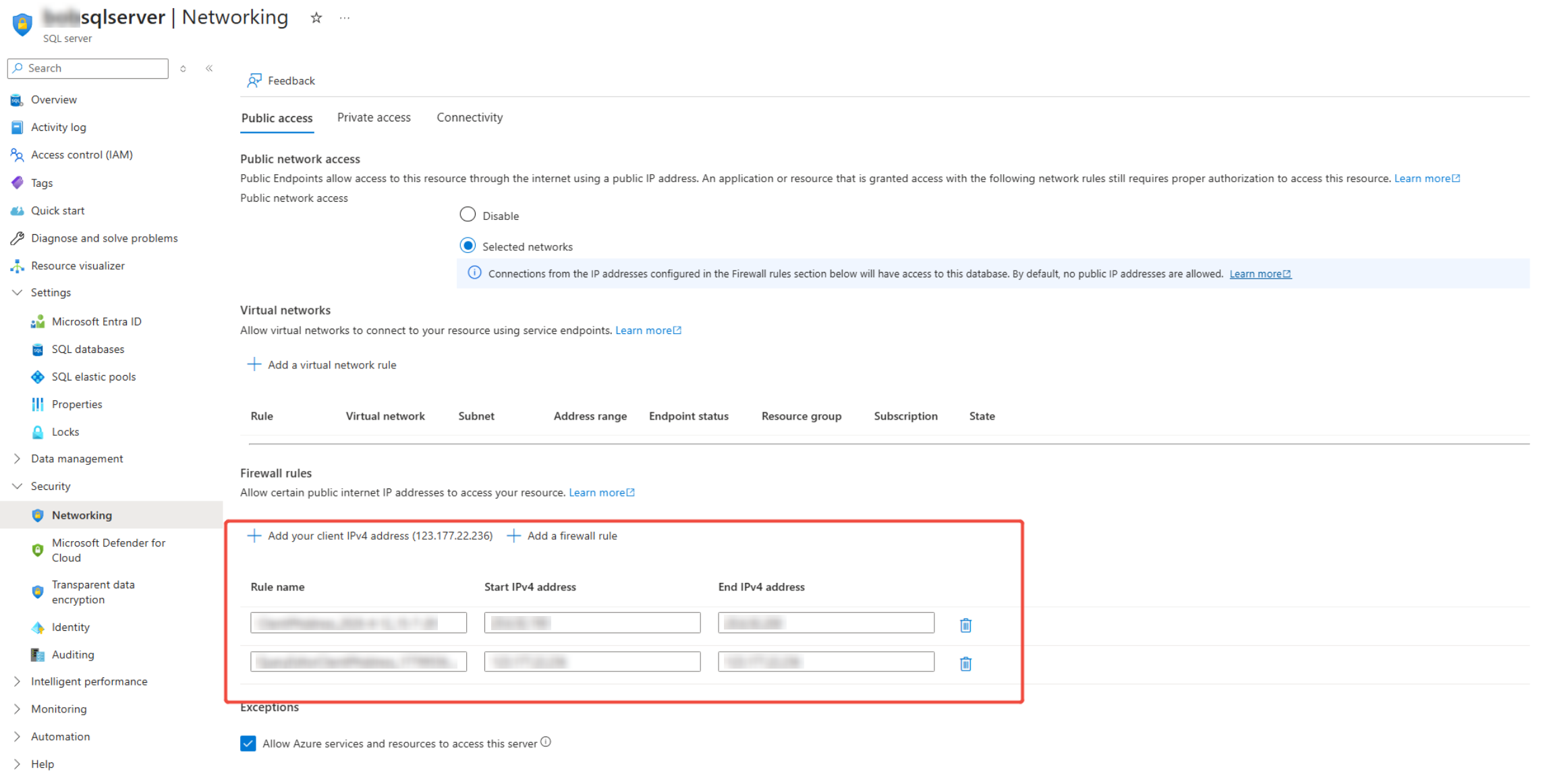Open Diagnose and solve problems
1541x784 pixels.
(105, 238)
